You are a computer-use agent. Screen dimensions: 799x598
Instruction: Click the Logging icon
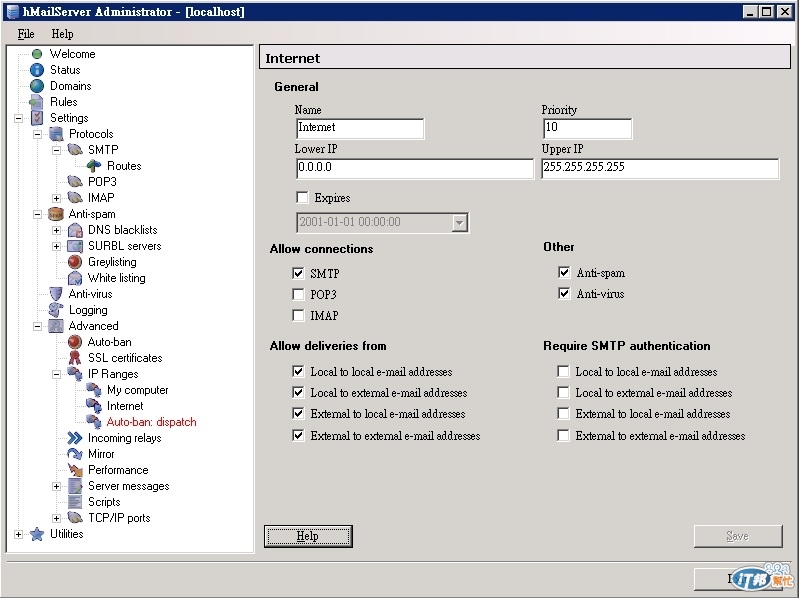(56, 310)
